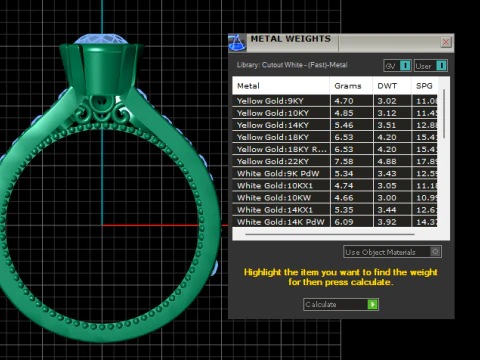
Task: Select the Yellow Gold:14KY row
Action: 335,125
